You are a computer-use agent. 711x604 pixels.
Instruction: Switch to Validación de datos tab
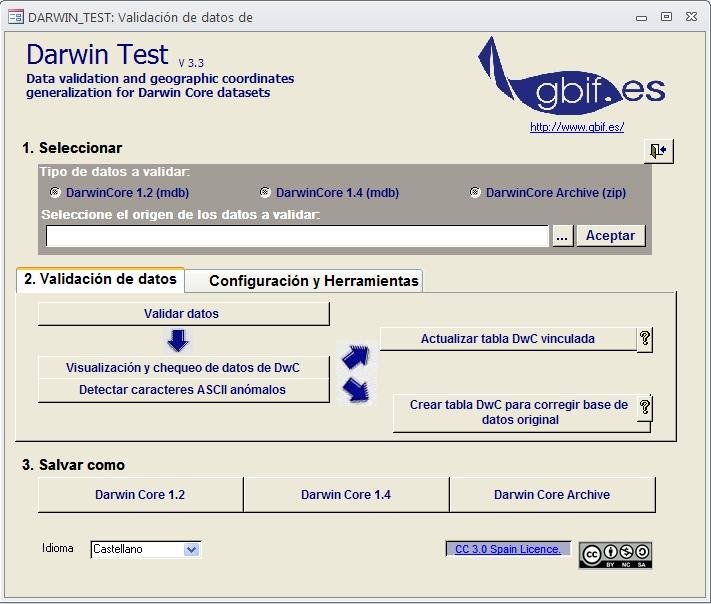tap(100, 279)
